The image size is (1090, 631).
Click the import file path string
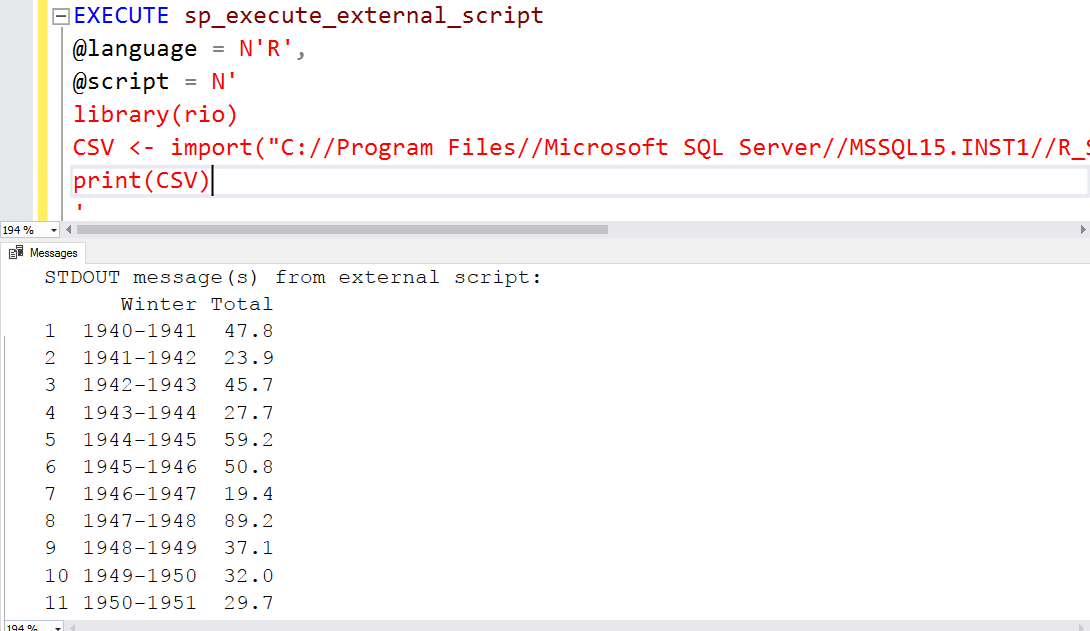500,147
